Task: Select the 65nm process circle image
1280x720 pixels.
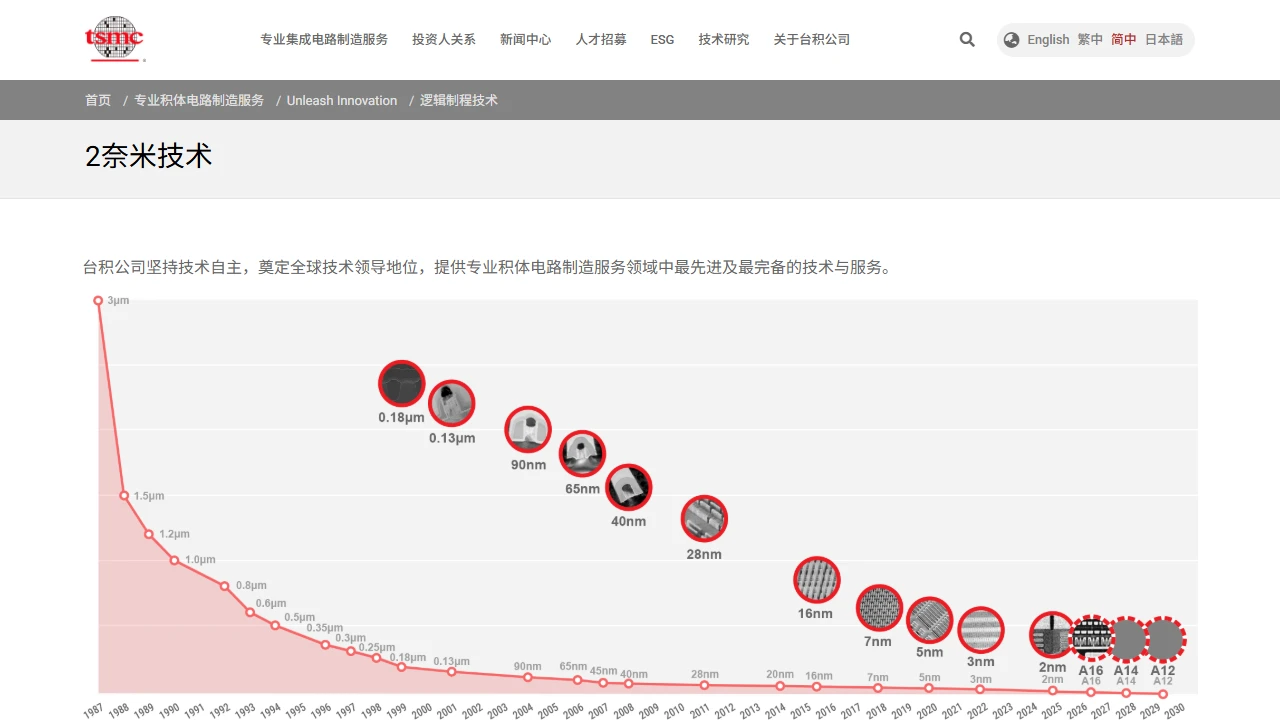Action: 582,454
